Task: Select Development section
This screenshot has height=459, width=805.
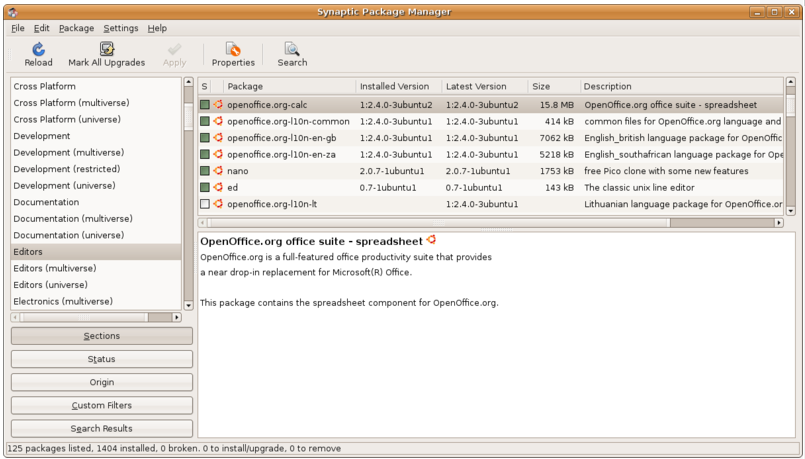Action: click(96, 136)
